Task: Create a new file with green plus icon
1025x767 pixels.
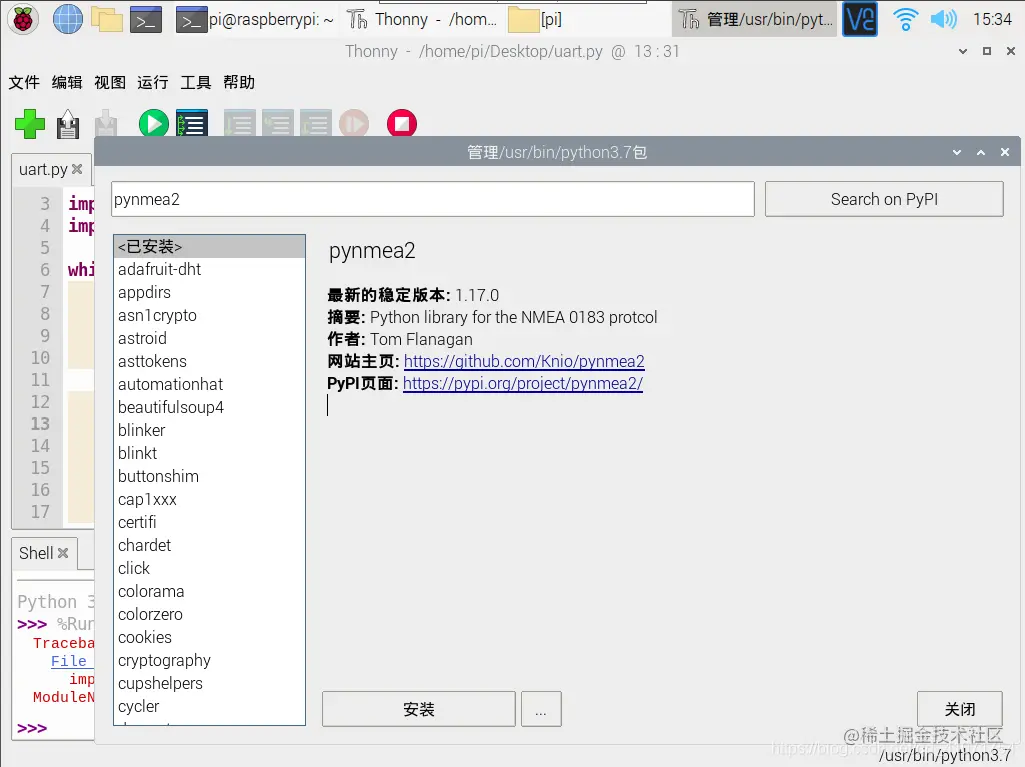Action: coord(29,124)
